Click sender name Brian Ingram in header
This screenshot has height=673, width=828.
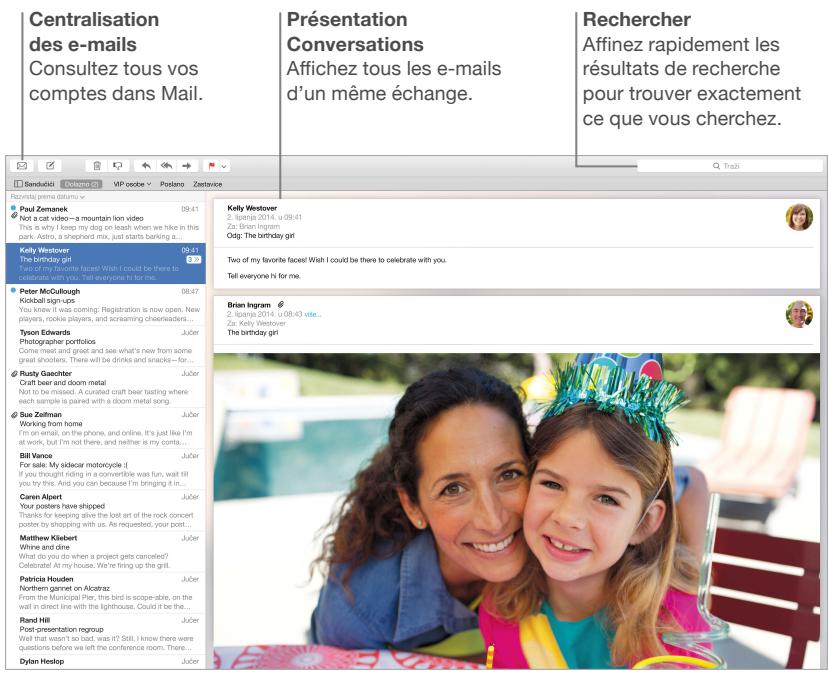pos(249,305)
